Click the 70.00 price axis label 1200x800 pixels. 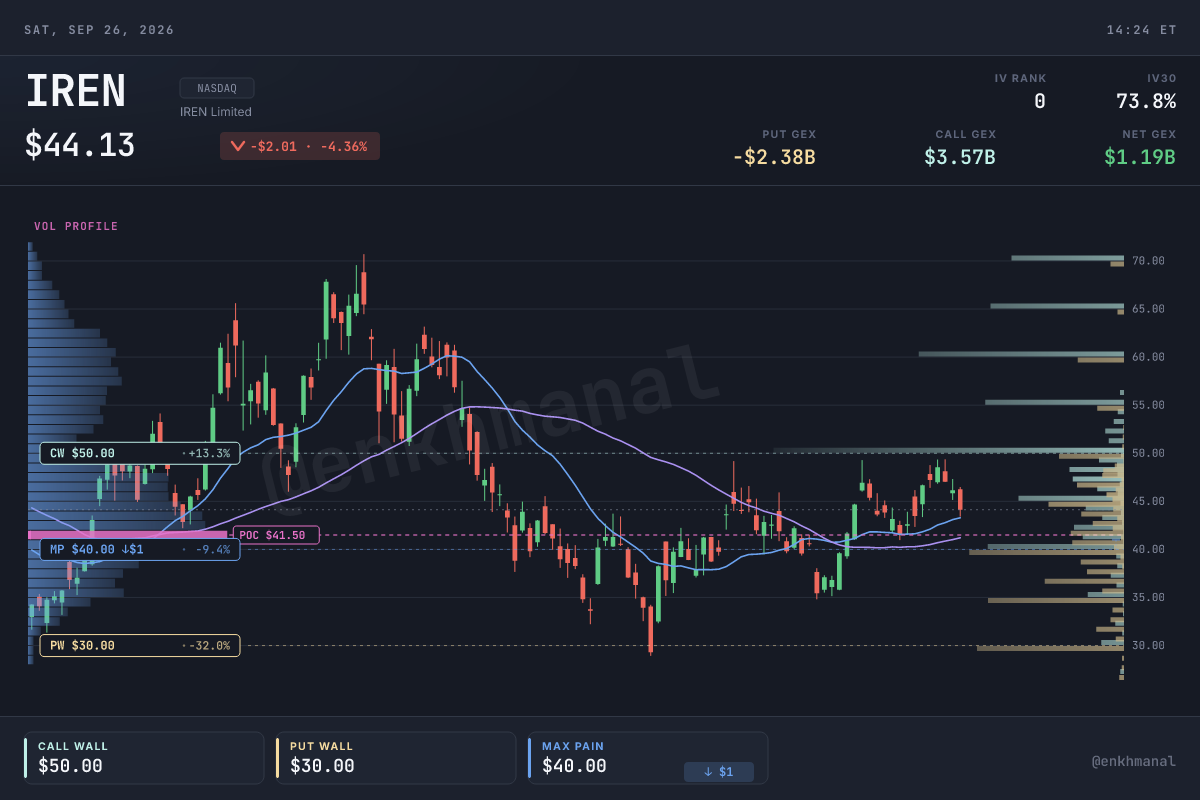[1148, 261]
